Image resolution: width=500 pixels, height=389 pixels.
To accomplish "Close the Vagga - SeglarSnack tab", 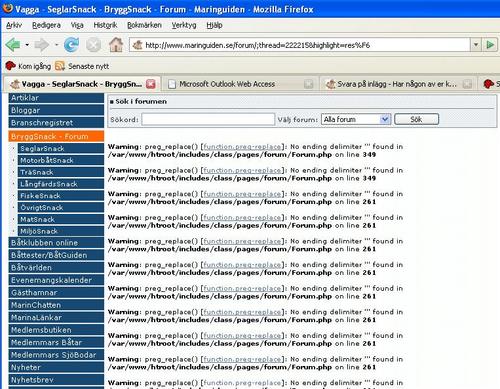I will pos(151,84).
